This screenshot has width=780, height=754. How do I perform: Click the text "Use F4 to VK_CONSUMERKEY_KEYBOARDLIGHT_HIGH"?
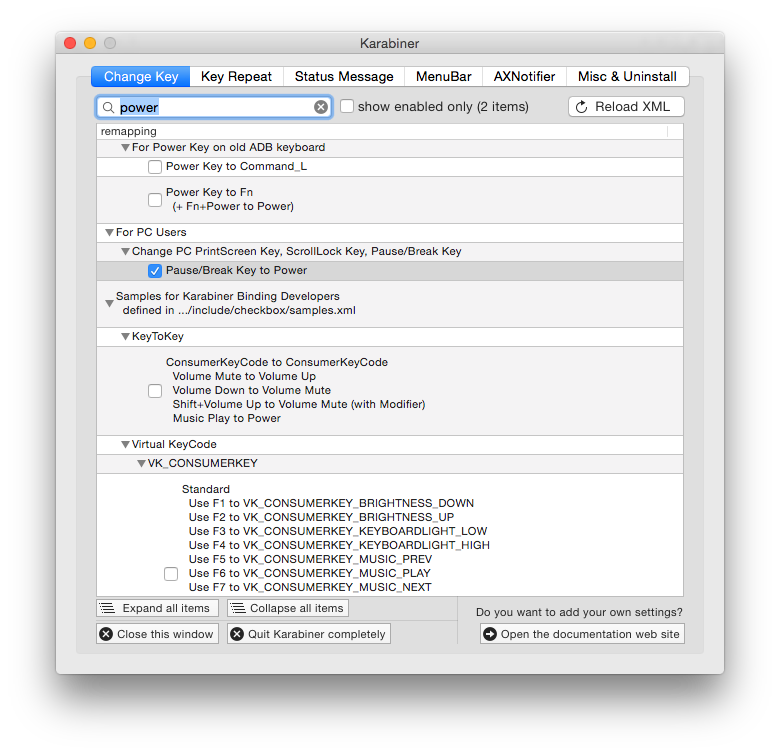pyautogui.click(x=339, y=545)
